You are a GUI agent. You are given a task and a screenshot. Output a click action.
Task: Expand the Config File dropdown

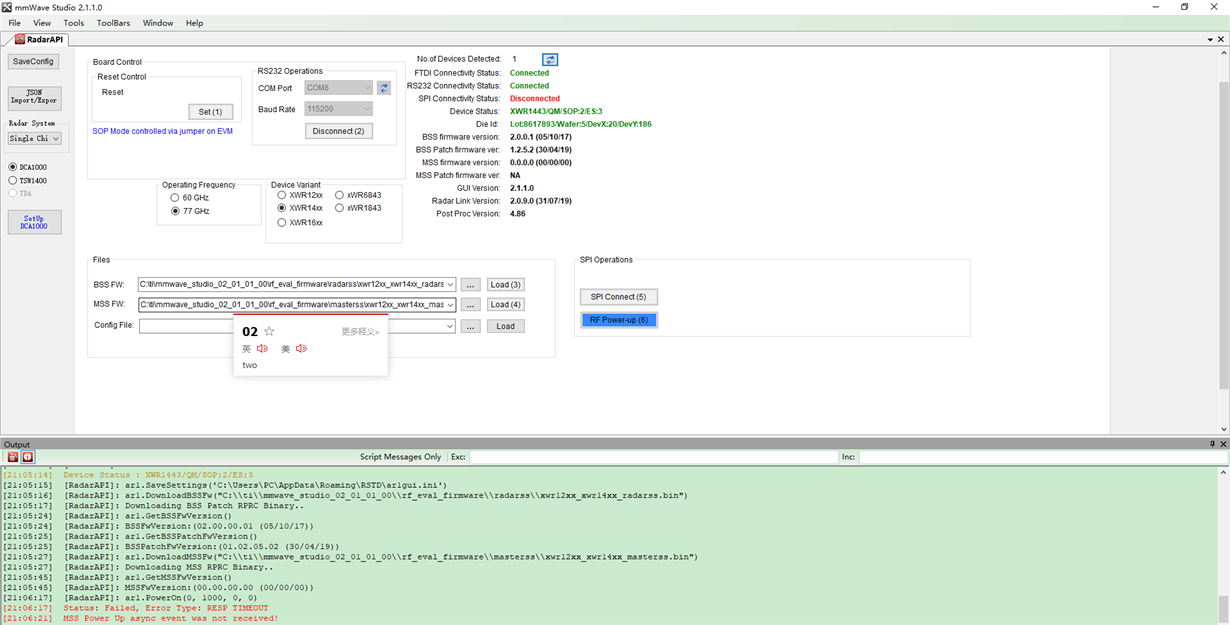[451, 326]
